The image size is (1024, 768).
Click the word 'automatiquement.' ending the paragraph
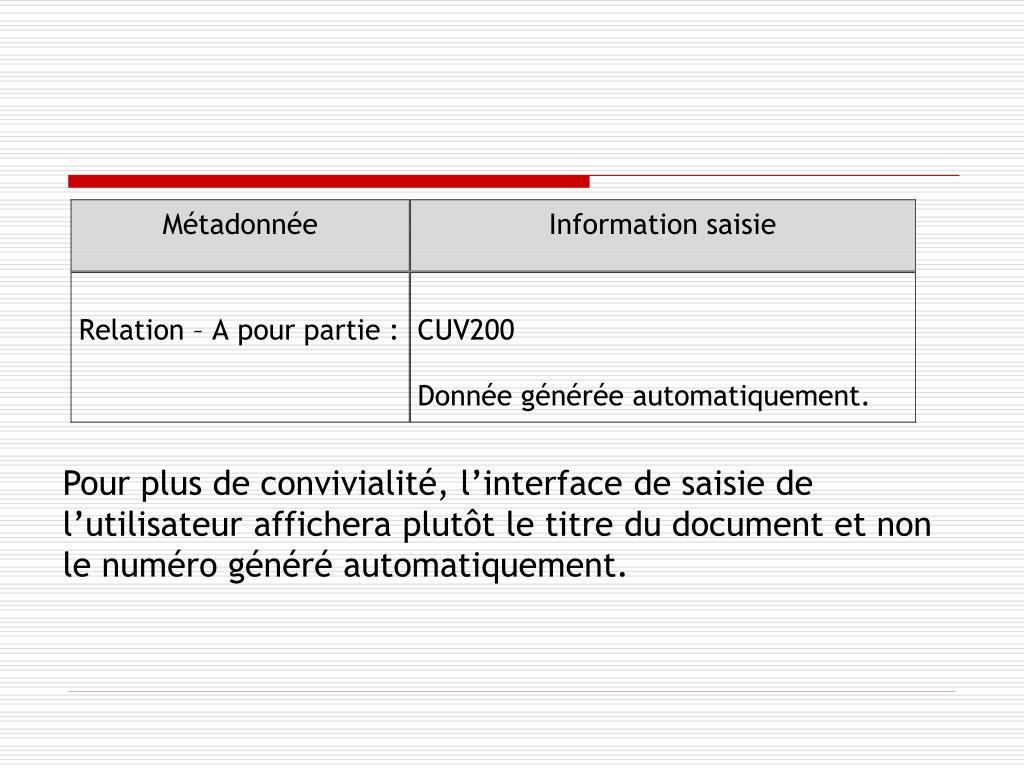(485, 566)
